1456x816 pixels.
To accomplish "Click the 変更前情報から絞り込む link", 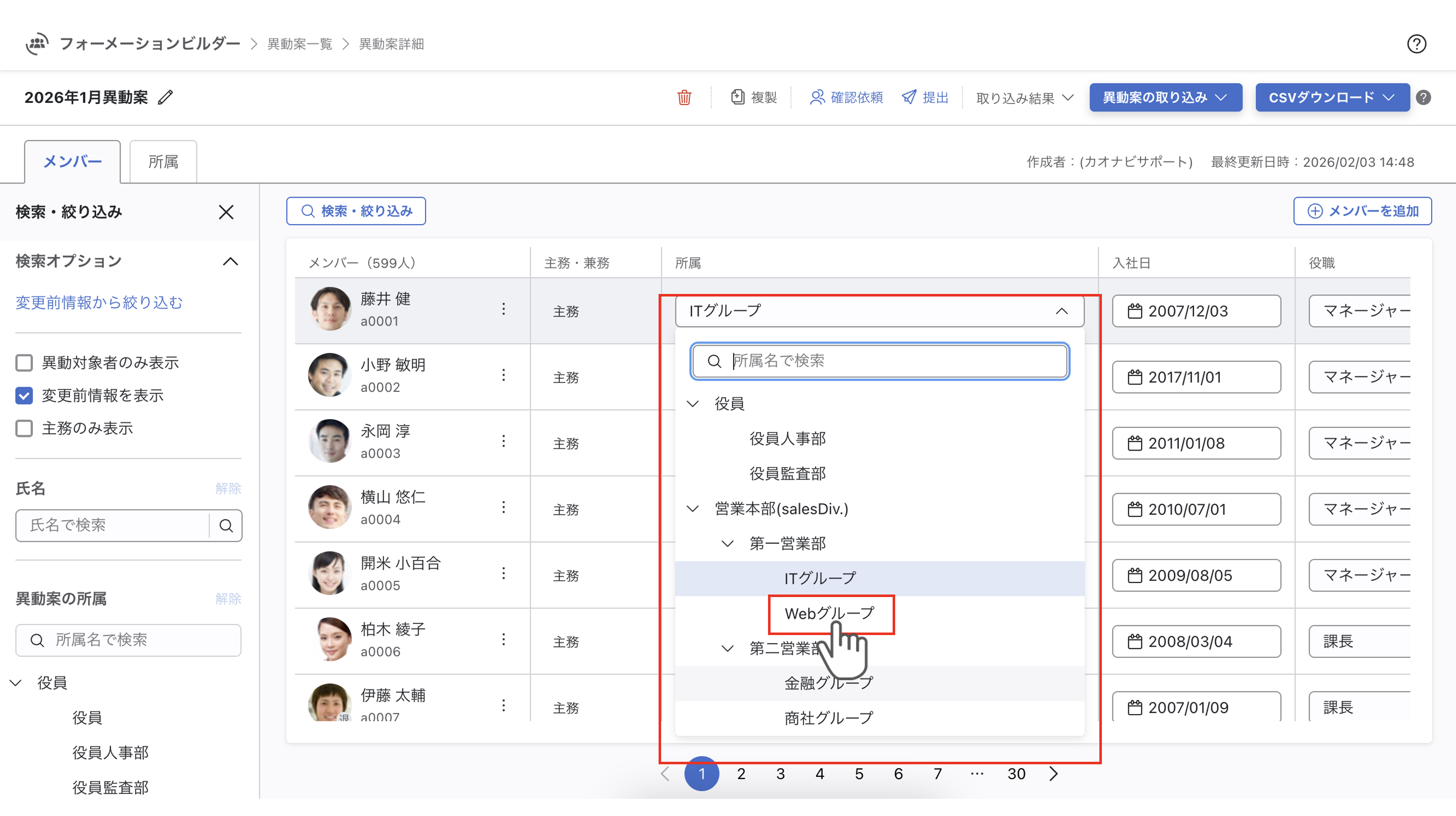I will (99, 303).
